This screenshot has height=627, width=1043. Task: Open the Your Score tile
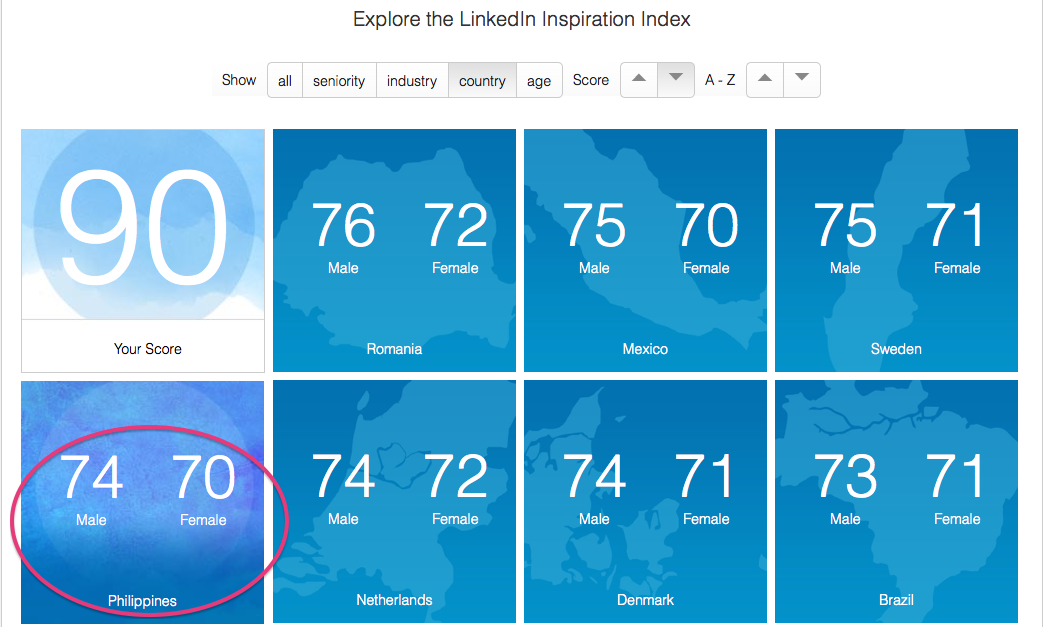click(x=143, y=251)
